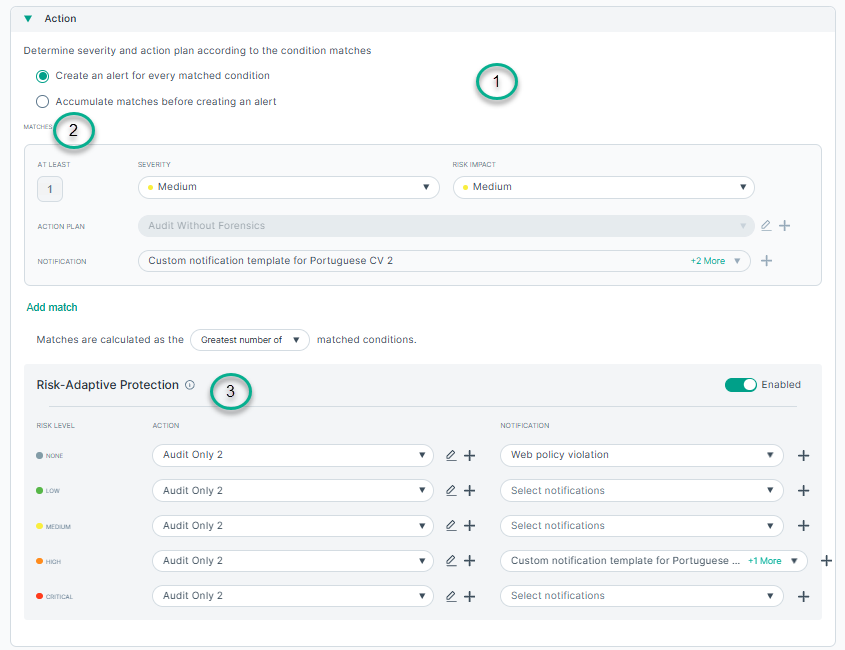
Task: Select Accumulate matches before creating an alert
Action: pos(42,101)
